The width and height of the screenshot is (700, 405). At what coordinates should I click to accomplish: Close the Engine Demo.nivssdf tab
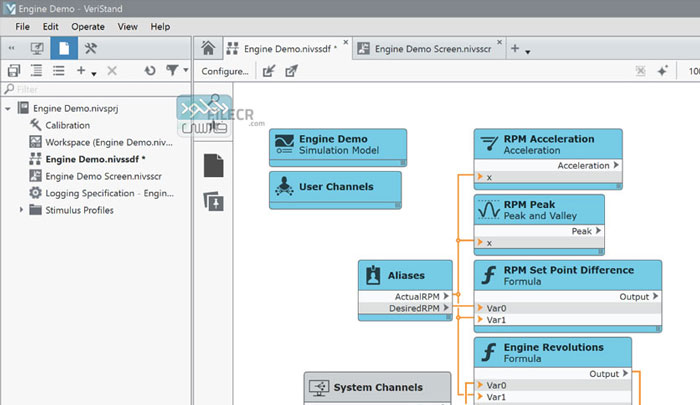pyautogui.click(x=346, y=43)
